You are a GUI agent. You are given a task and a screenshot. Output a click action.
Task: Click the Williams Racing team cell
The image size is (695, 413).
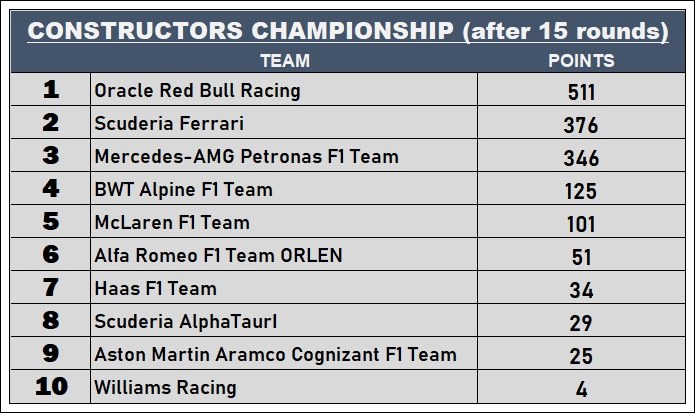click(284, 386)
